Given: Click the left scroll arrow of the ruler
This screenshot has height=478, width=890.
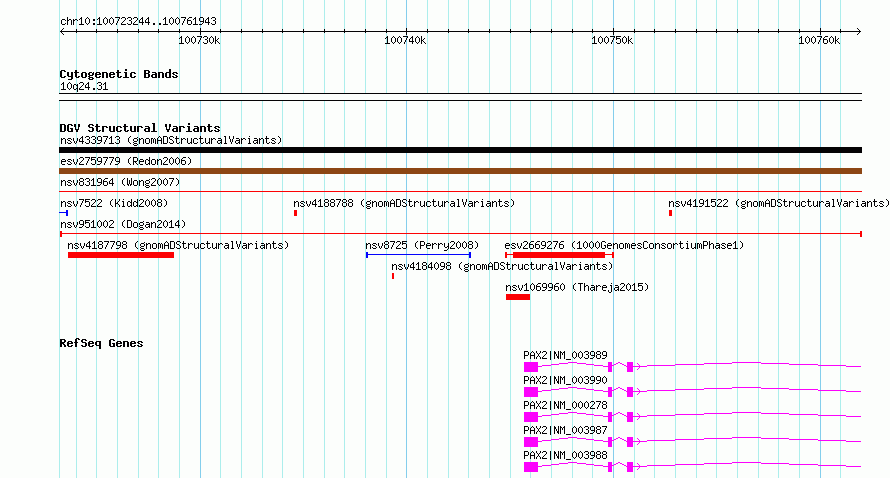Looking at the screenshot, I should 62,32.
